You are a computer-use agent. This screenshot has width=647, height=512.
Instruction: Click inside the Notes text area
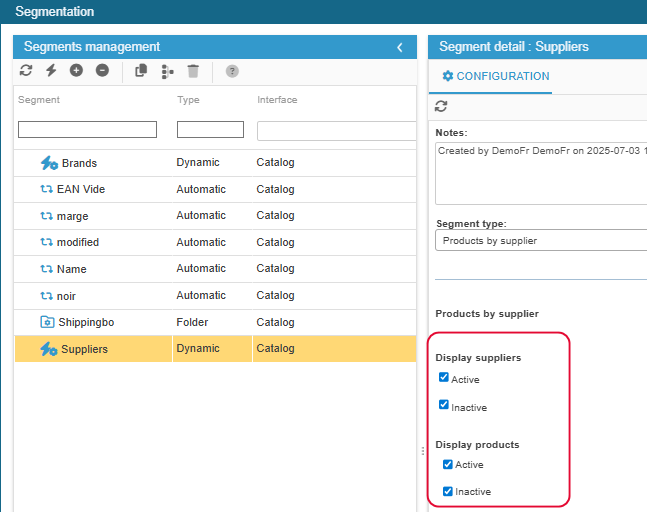tap(541, 173)
